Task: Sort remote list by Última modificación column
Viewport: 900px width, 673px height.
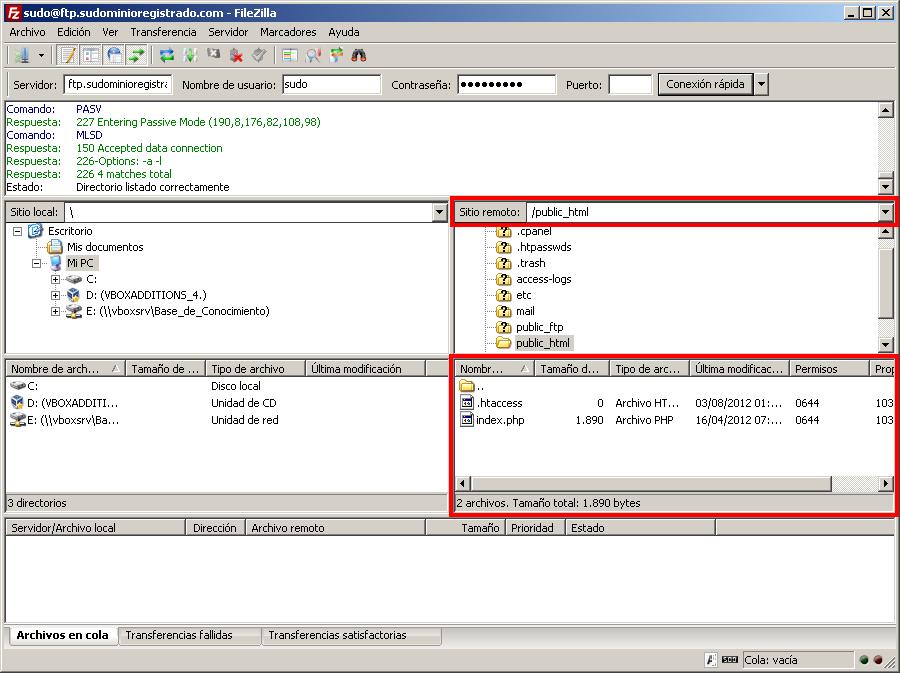Action: coord(739,369)
